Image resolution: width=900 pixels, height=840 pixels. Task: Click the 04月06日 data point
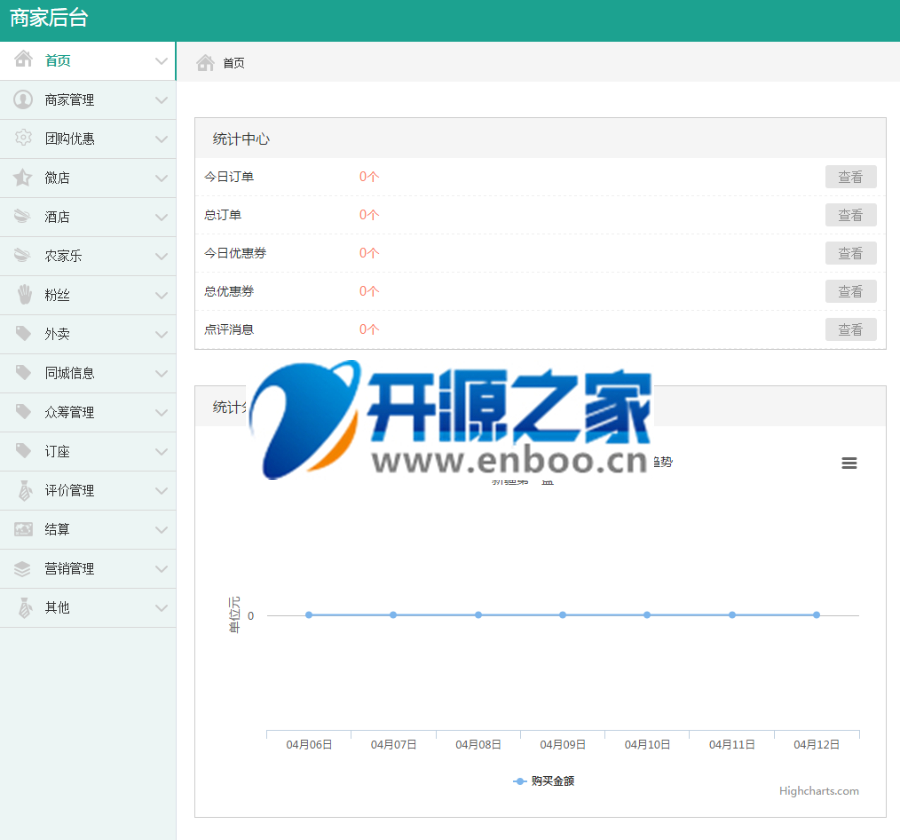[309, 615]
